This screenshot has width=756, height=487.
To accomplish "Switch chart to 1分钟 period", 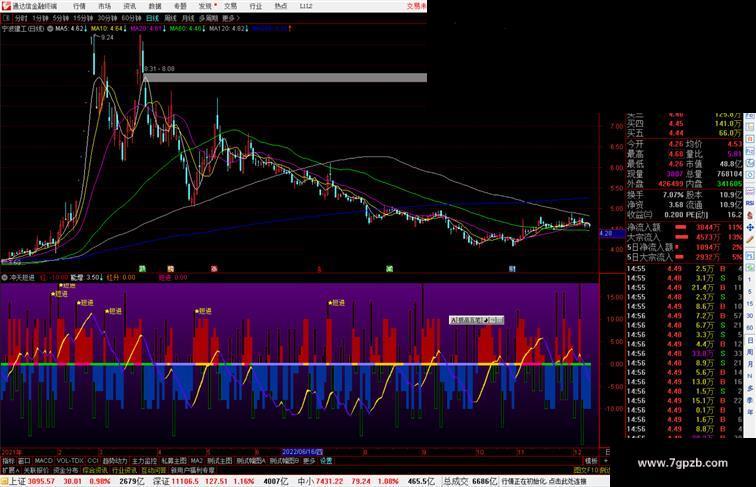I will [40, 18].
